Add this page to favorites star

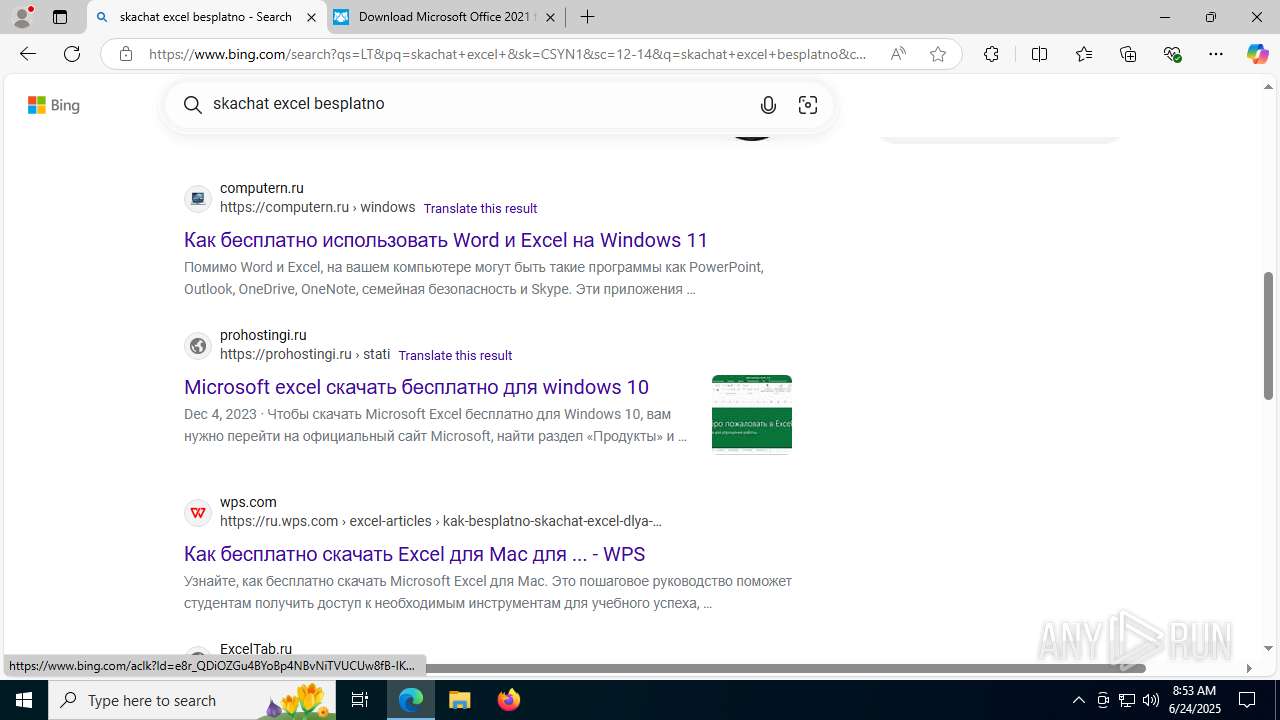[938, 54]
